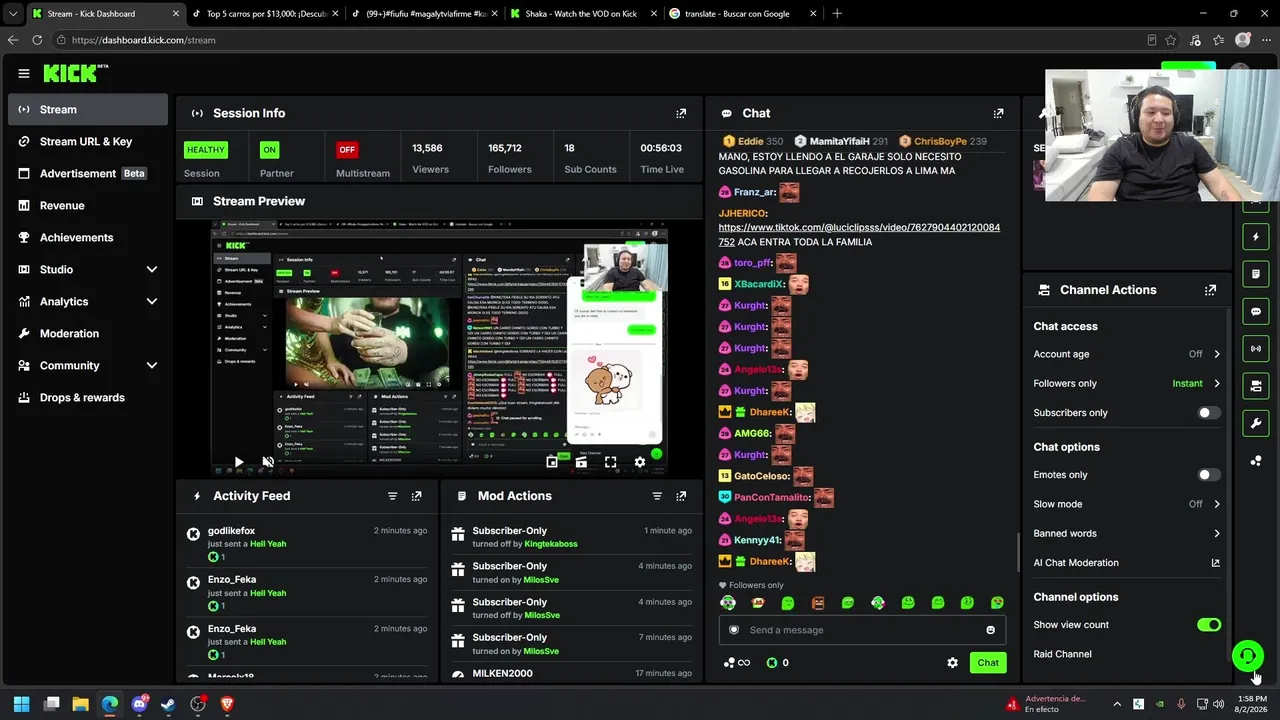Open Drops & rewards page
Viewport: 1280px width, 720px height.
click(88, 398)
